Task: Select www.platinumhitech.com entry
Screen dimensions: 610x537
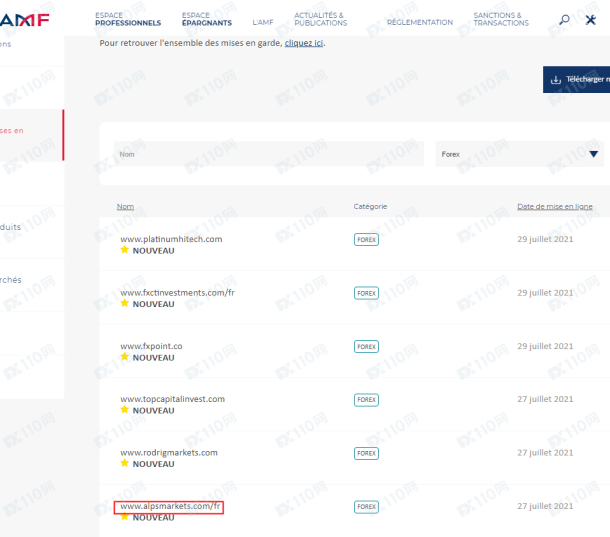Action: pos(171,239)
